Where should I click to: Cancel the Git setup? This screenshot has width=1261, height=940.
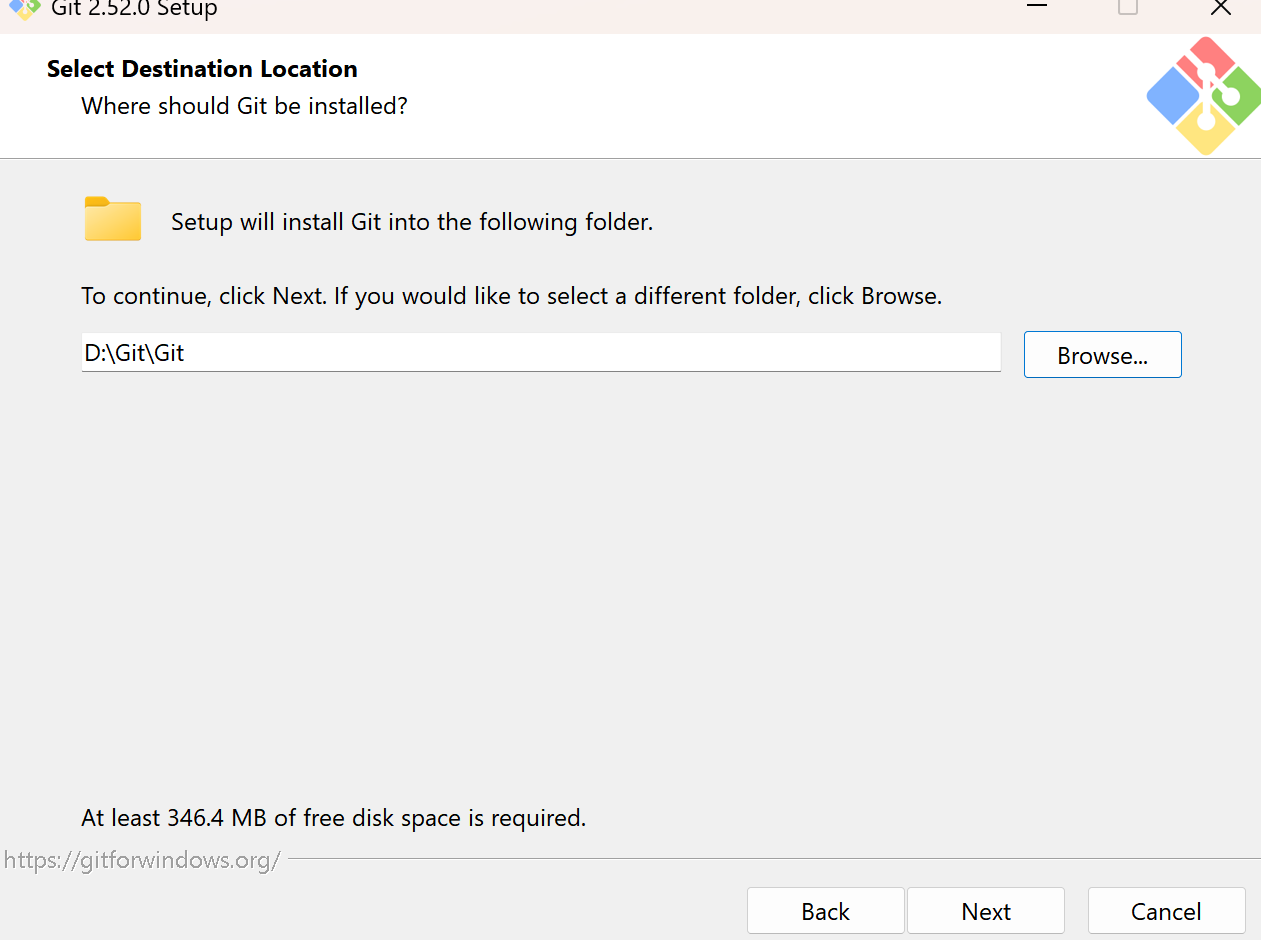click(x=1166, y=911)
